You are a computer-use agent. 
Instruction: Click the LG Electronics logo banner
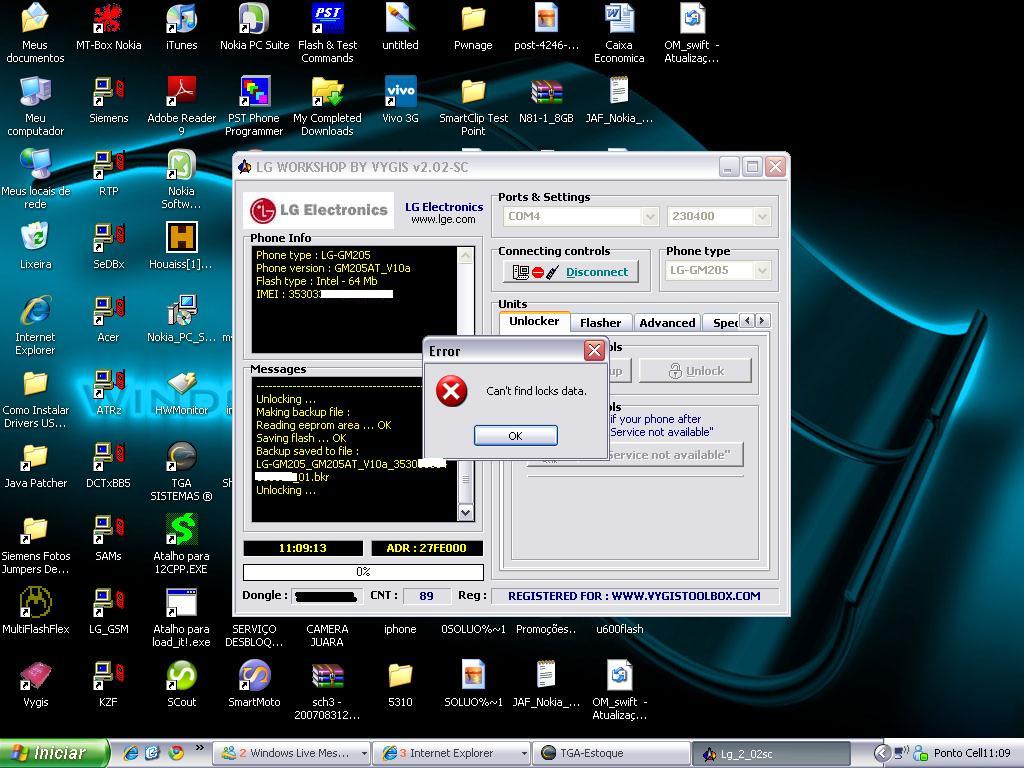pyautogui.click(x=319, y=210)
